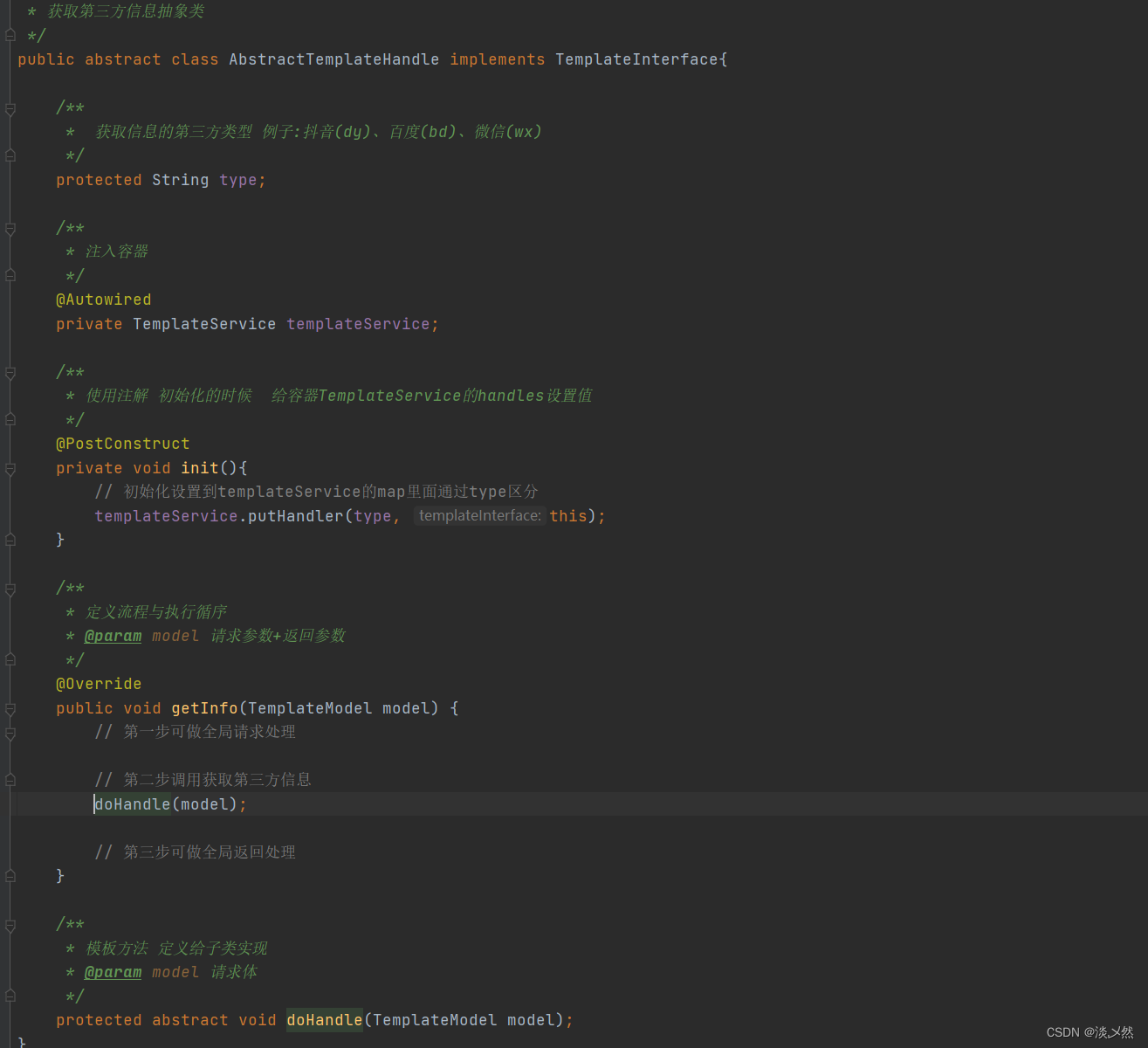Click the @Autowired annotation
Viewport: 1148px width, 1048px height.
click(x=104, y=300)
